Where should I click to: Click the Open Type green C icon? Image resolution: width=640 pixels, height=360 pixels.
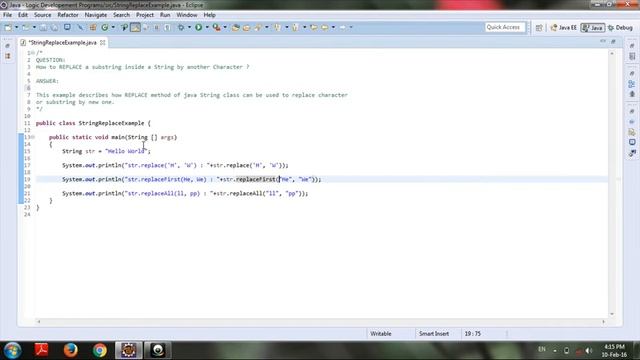pyautogui.click(x=105, y=27)
